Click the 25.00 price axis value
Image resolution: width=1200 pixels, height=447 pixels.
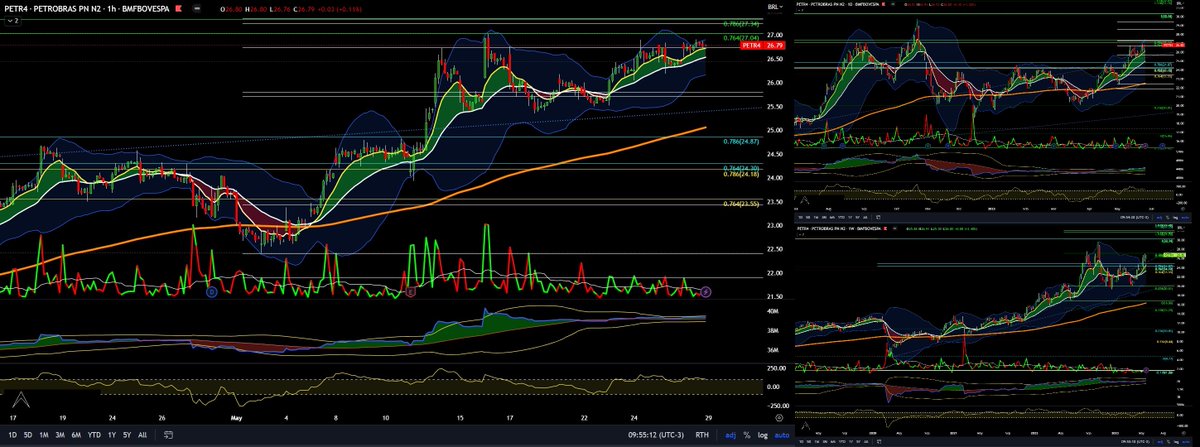[x=776, y=130]
